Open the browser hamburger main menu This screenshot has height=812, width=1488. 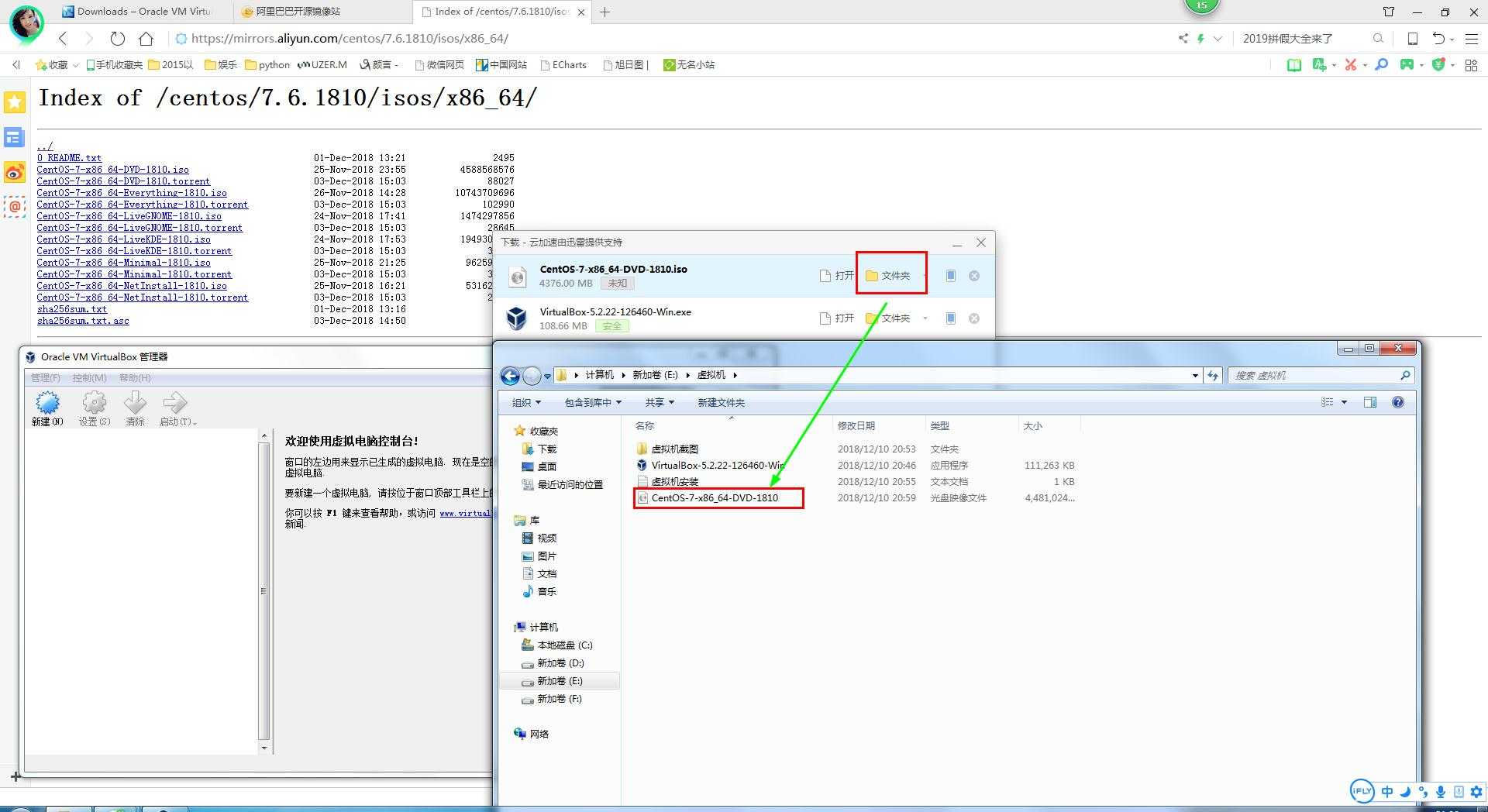[x=1472, y=38]
